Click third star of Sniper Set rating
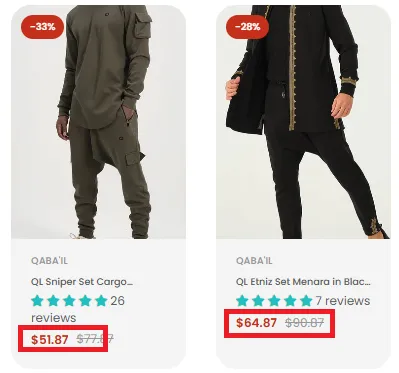The height and width of the screenshot is (373, 399). click(69, 301)
